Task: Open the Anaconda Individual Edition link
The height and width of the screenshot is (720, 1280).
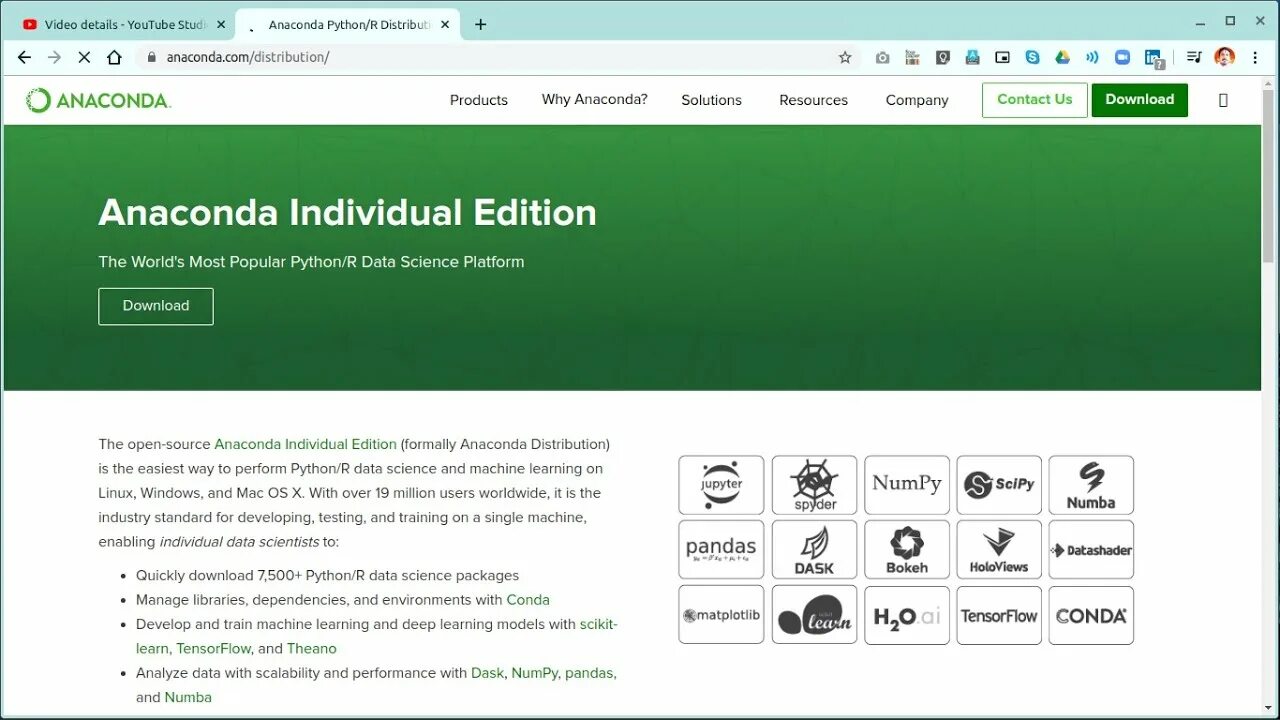Action: point(306,444)
